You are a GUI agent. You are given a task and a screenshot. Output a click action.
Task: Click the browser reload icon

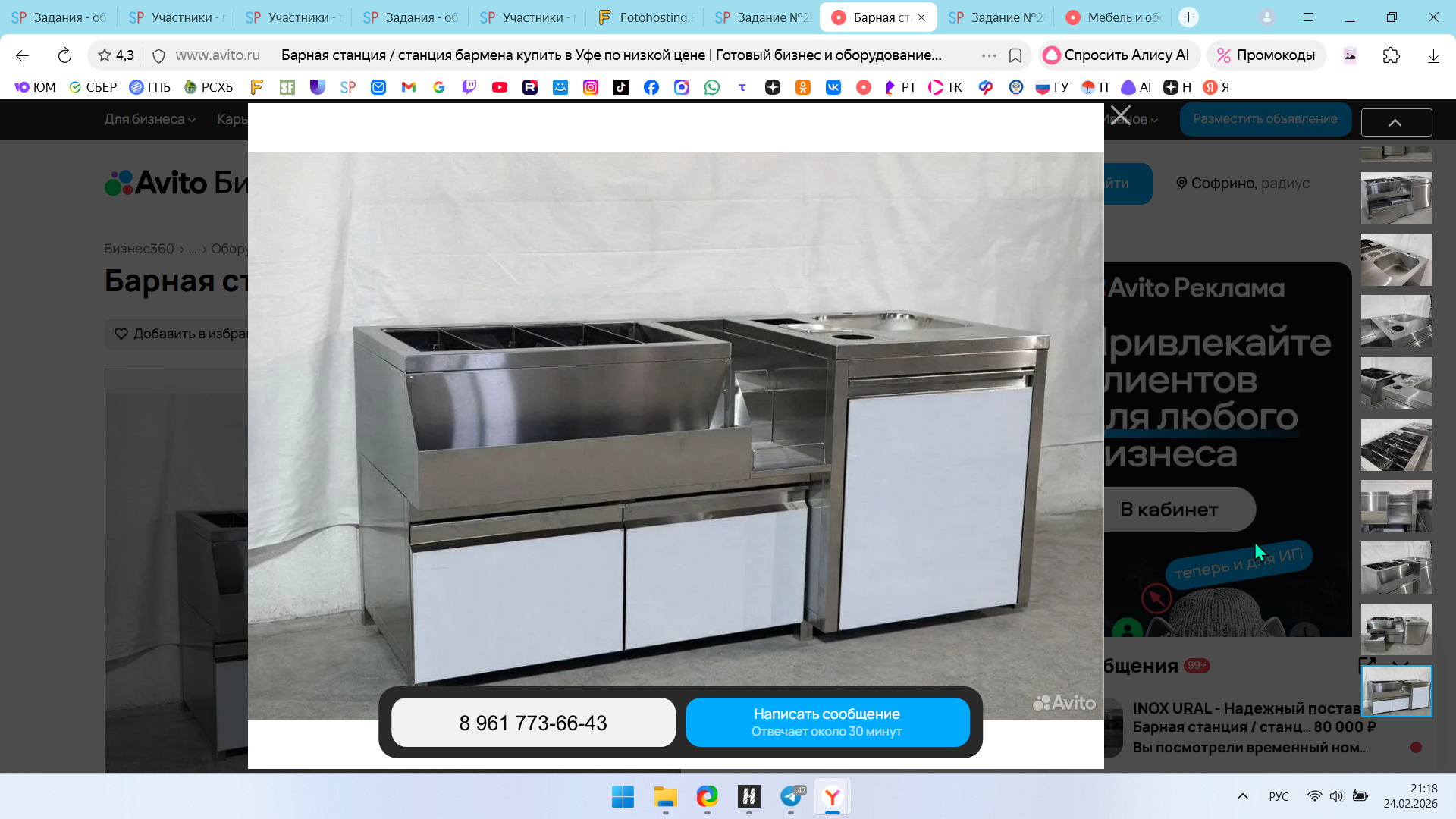coord(64,55)
